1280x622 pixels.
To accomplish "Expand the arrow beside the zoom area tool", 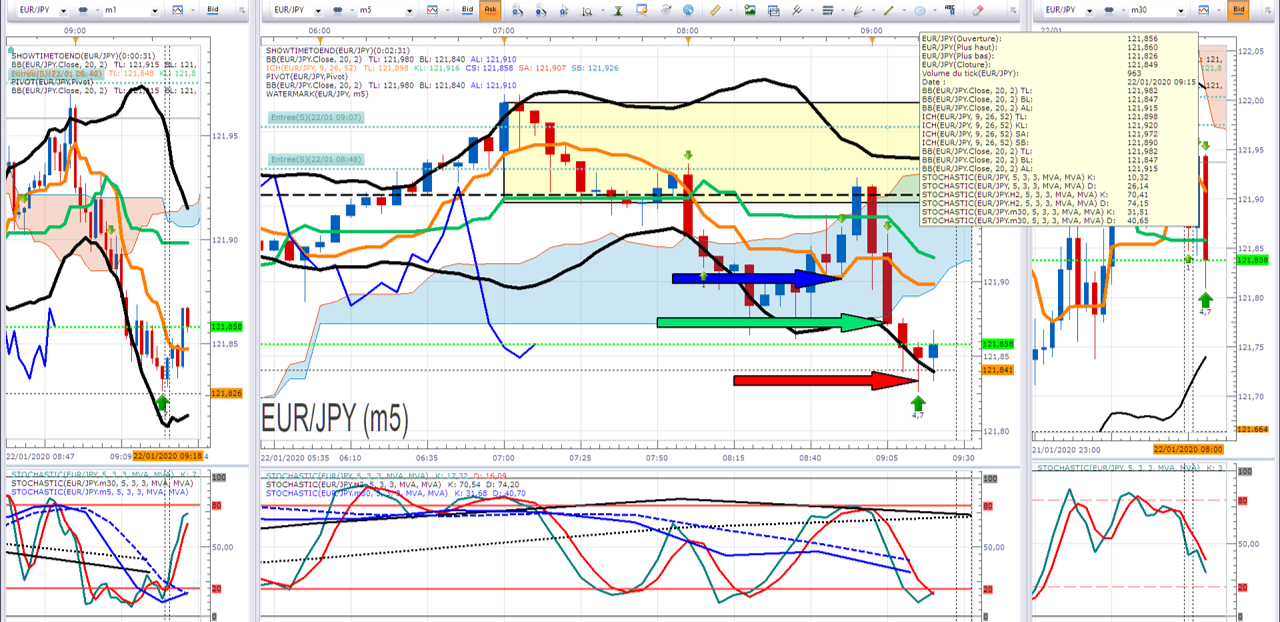I will tap(603, 10).
